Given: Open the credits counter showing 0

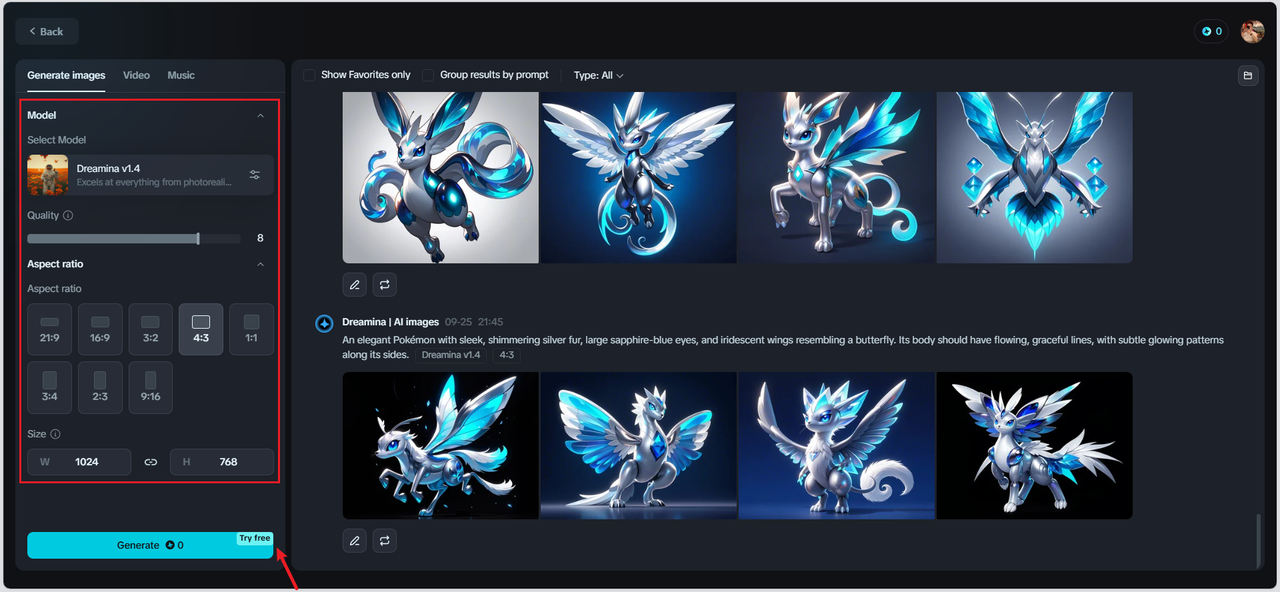Looking at the screenshot, I should coord(1211,31).
